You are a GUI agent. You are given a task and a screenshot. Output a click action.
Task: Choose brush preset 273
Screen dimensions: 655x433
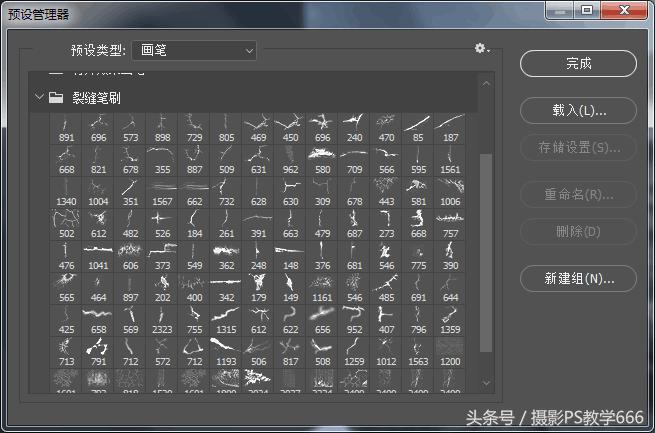point(386,225)
